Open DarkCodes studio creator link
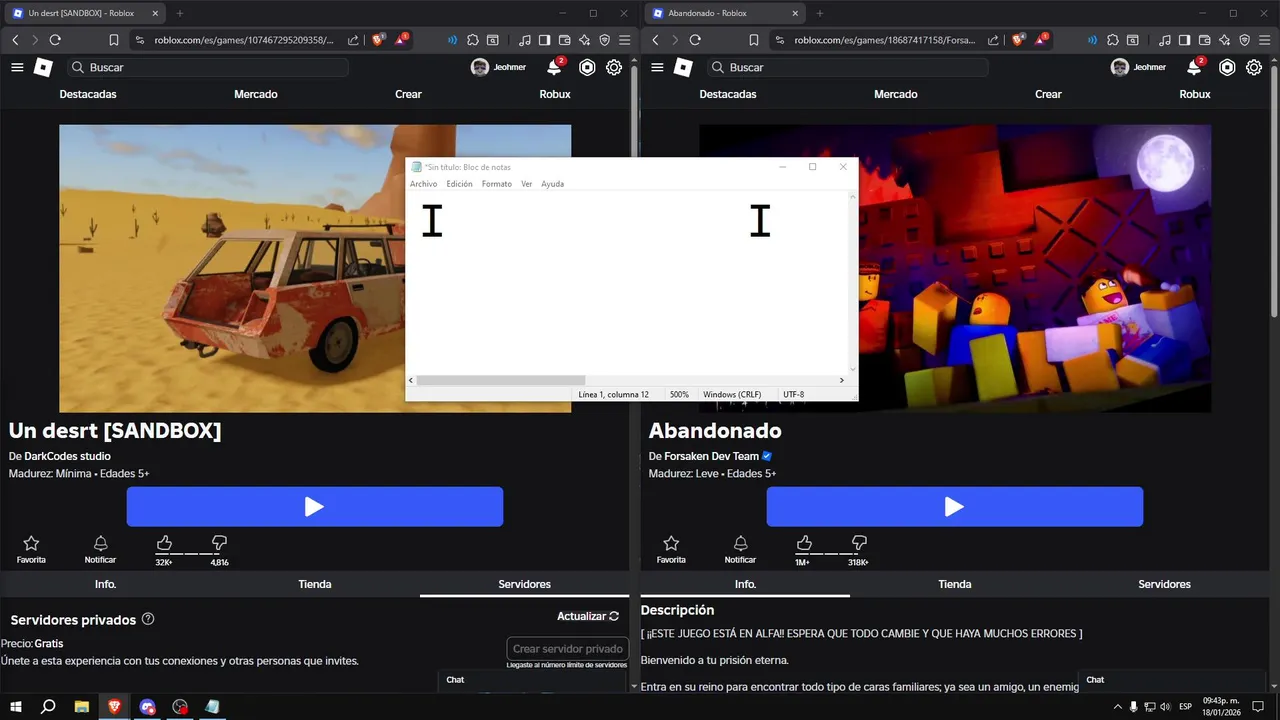The width and height of the screenshot is (1280, 720). pyautogui.click(x=67, y=456)
